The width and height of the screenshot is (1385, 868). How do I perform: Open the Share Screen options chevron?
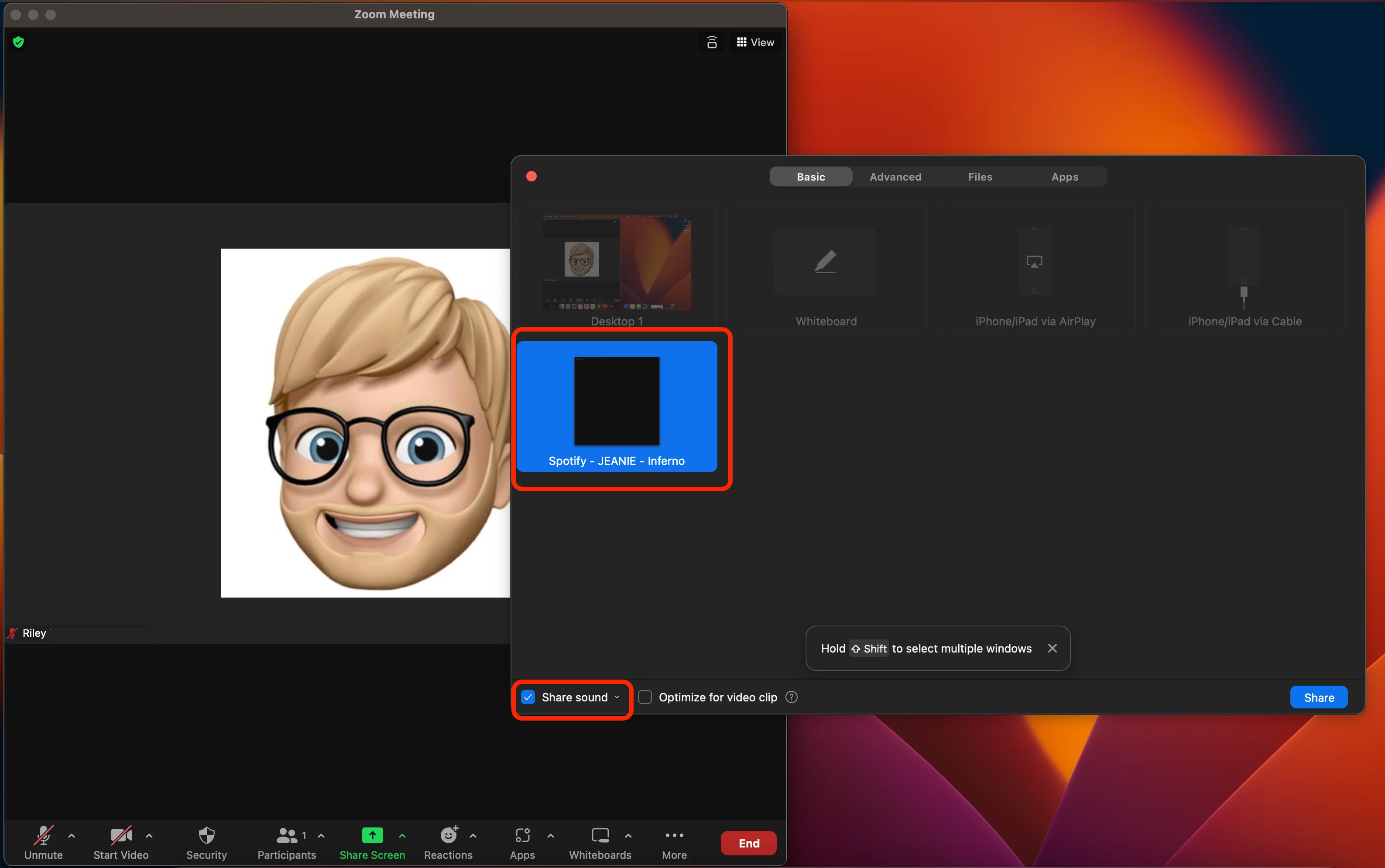tap(402, 836)
